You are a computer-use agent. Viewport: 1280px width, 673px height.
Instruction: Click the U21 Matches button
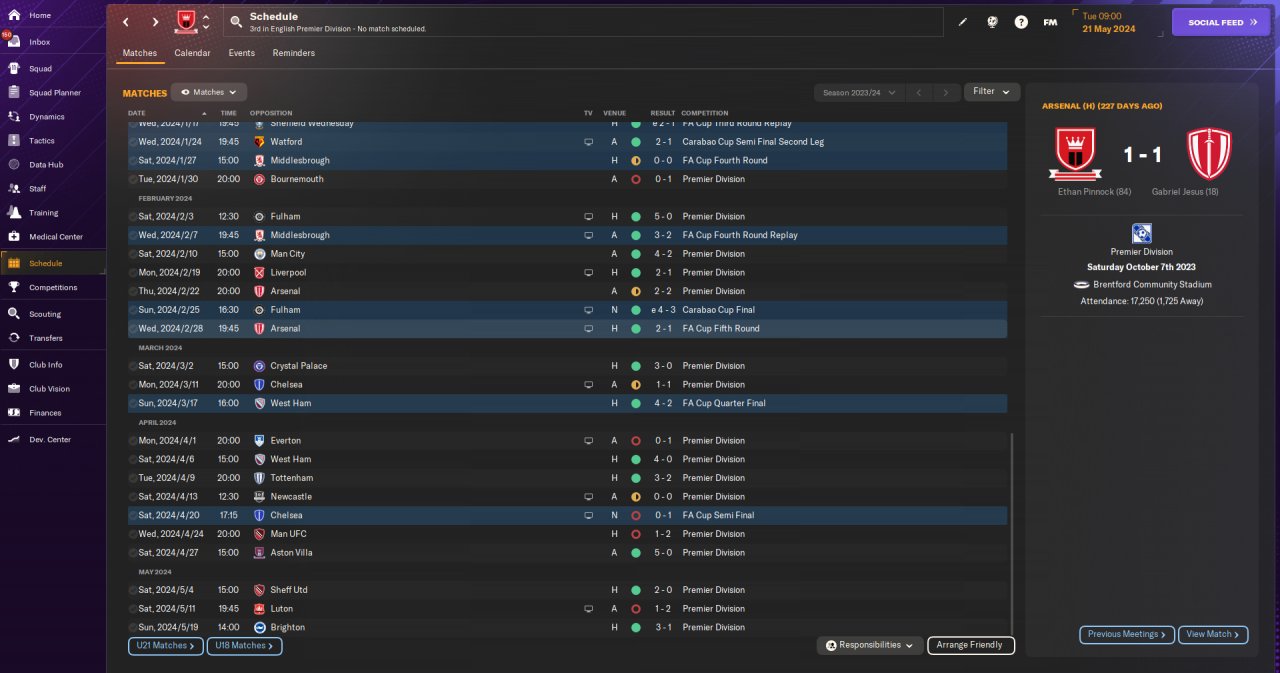[x=166, y=646]
